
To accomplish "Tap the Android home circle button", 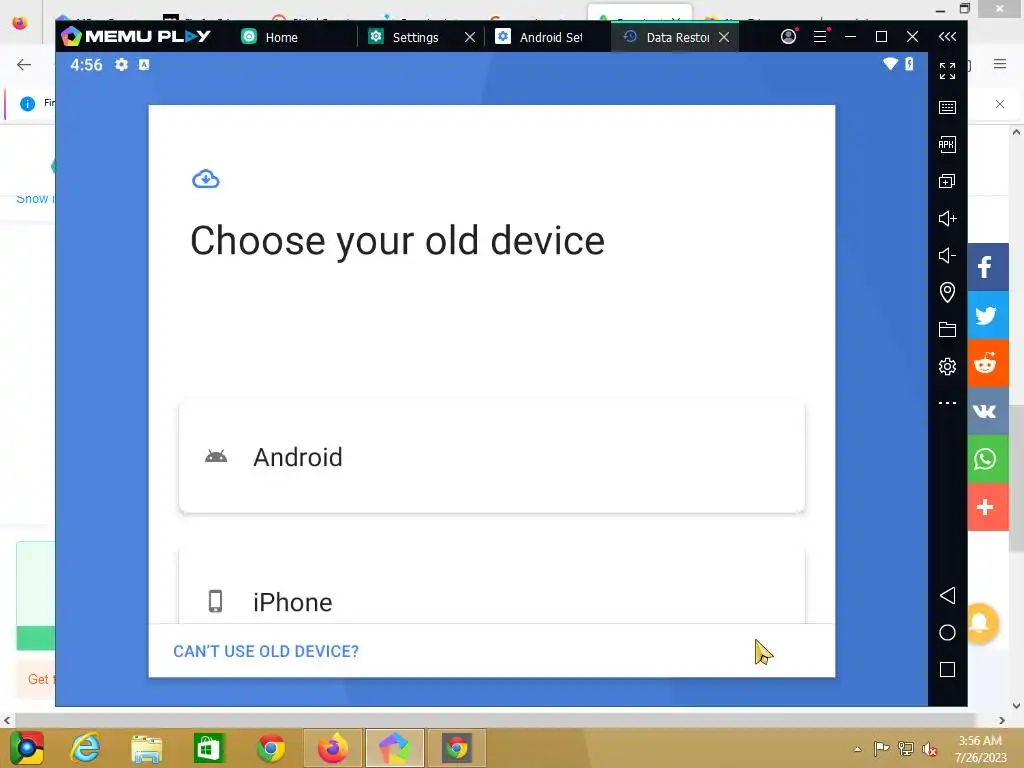I will (x=947, y=633).
